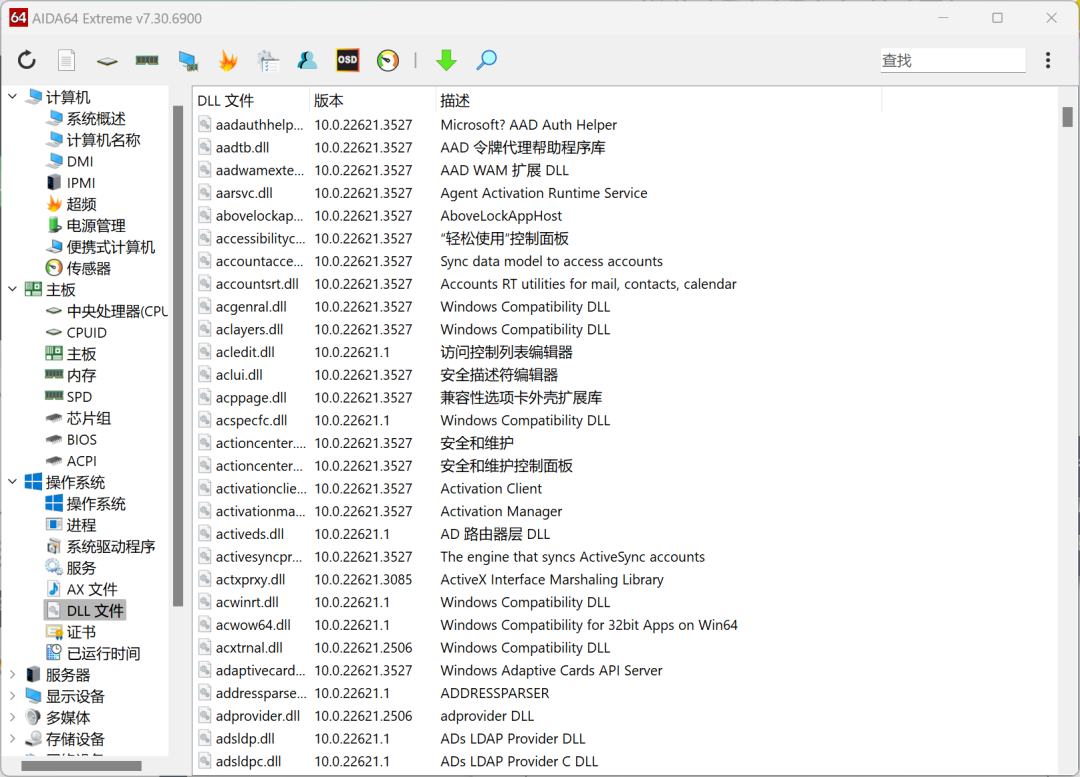Expand the 多媒体 tree node
Screen dimensions: 1080x777
(x=12, y=717)
